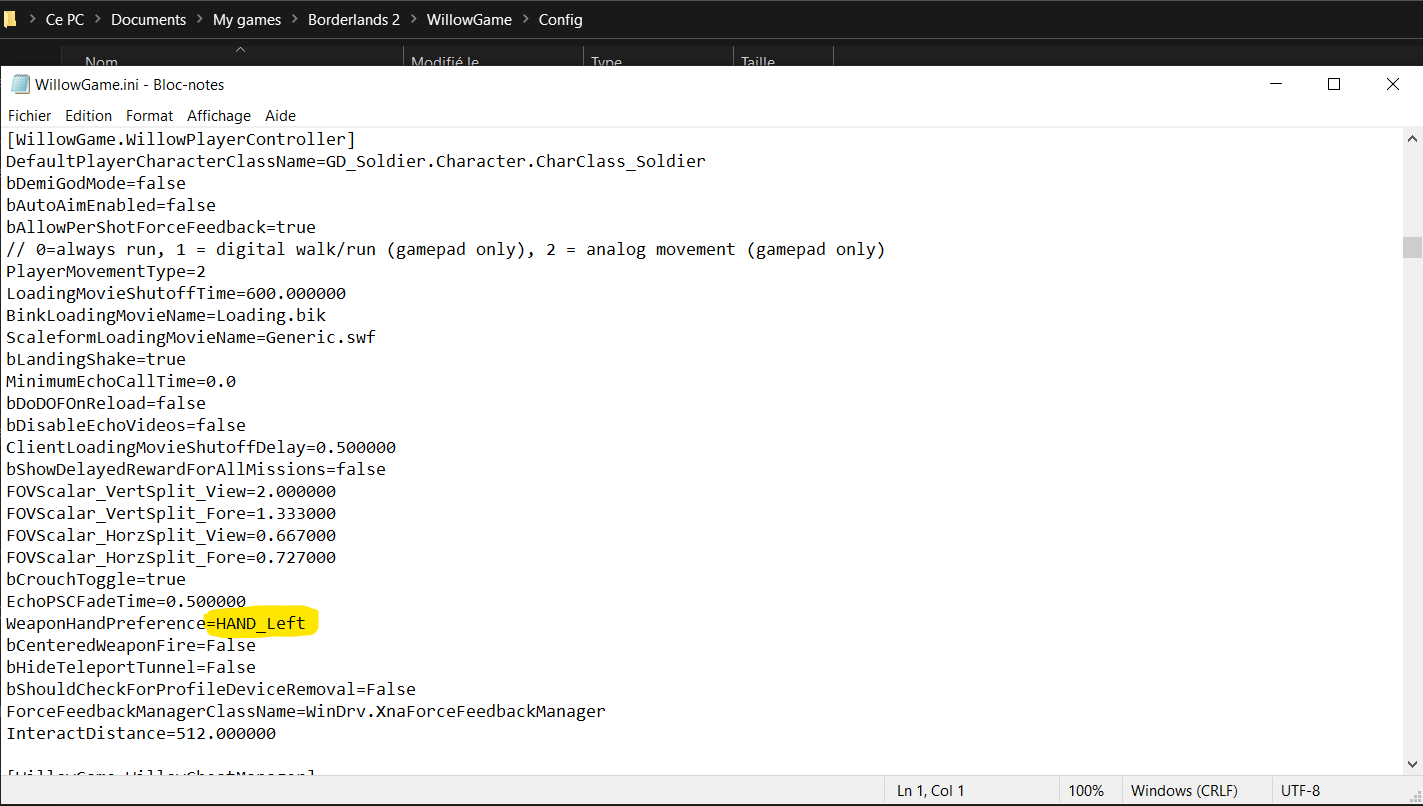Click the FOVScalar_HorzSplit_View=0.667000 line

tap(171, 535)
